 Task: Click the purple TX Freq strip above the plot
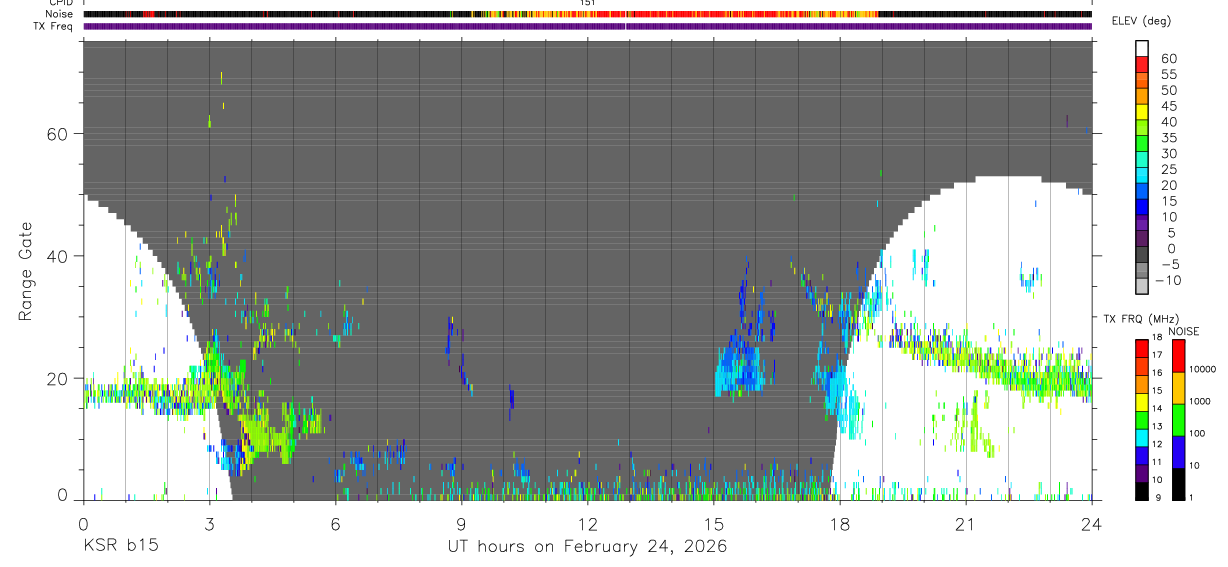(587, 26)
